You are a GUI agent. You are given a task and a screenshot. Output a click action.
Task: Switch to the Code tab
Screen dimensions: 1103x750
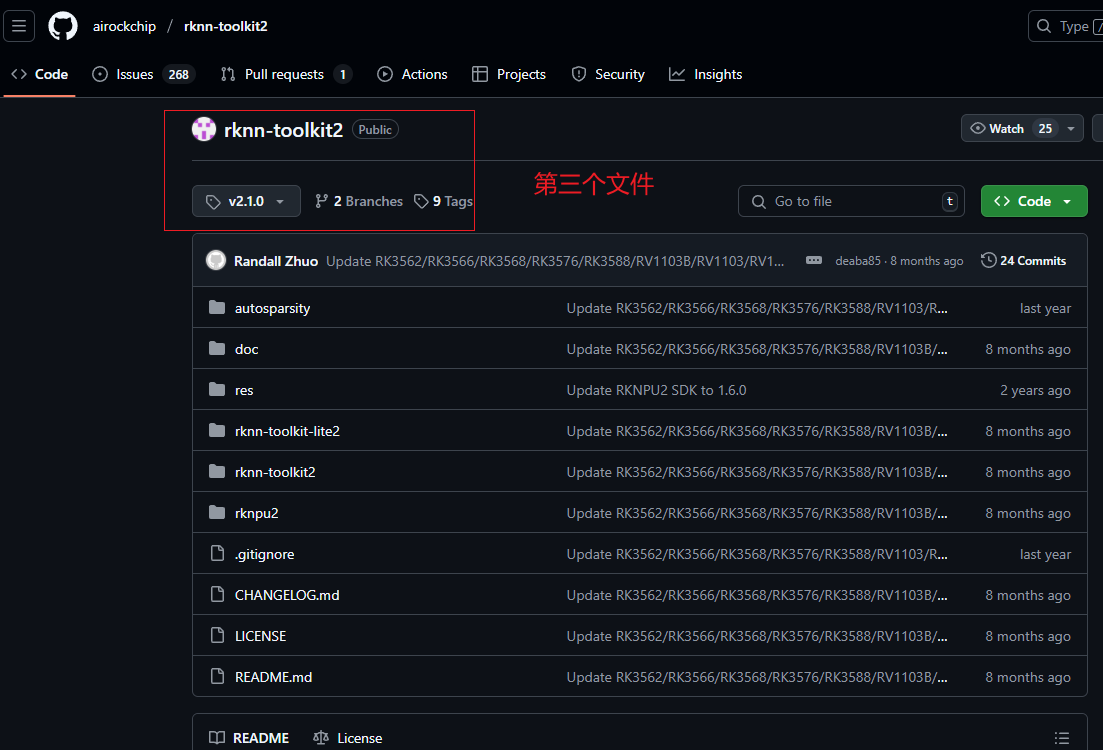tap(40, 74)
